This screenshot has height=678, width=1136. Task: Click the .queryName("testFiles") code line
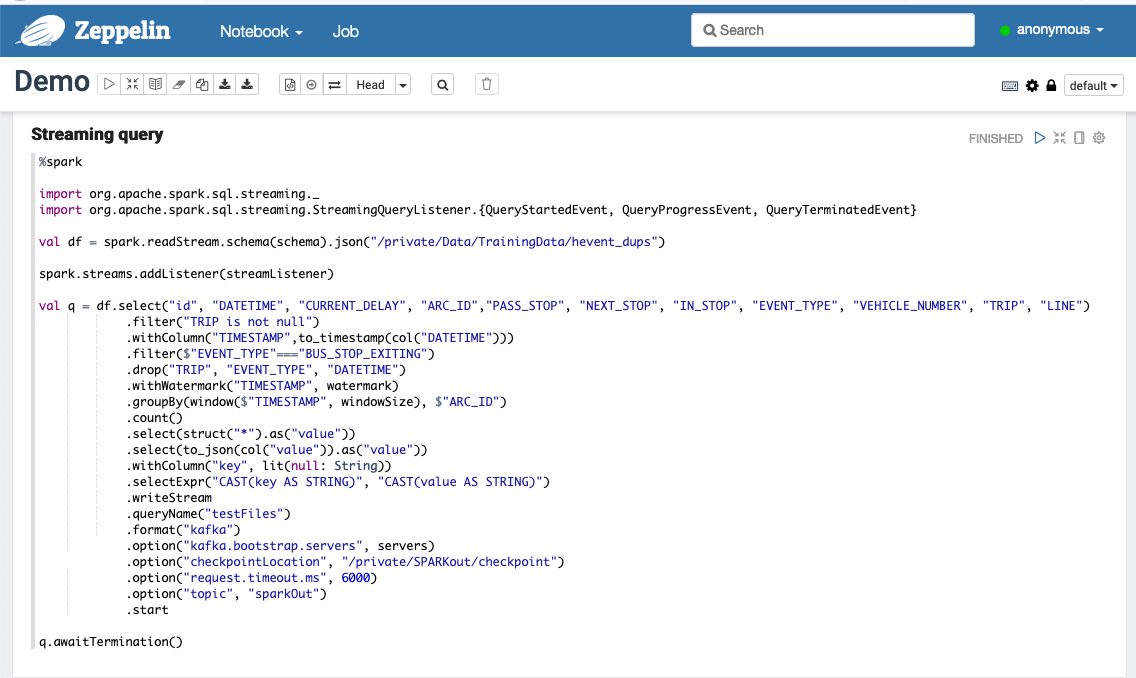point(209,514)
